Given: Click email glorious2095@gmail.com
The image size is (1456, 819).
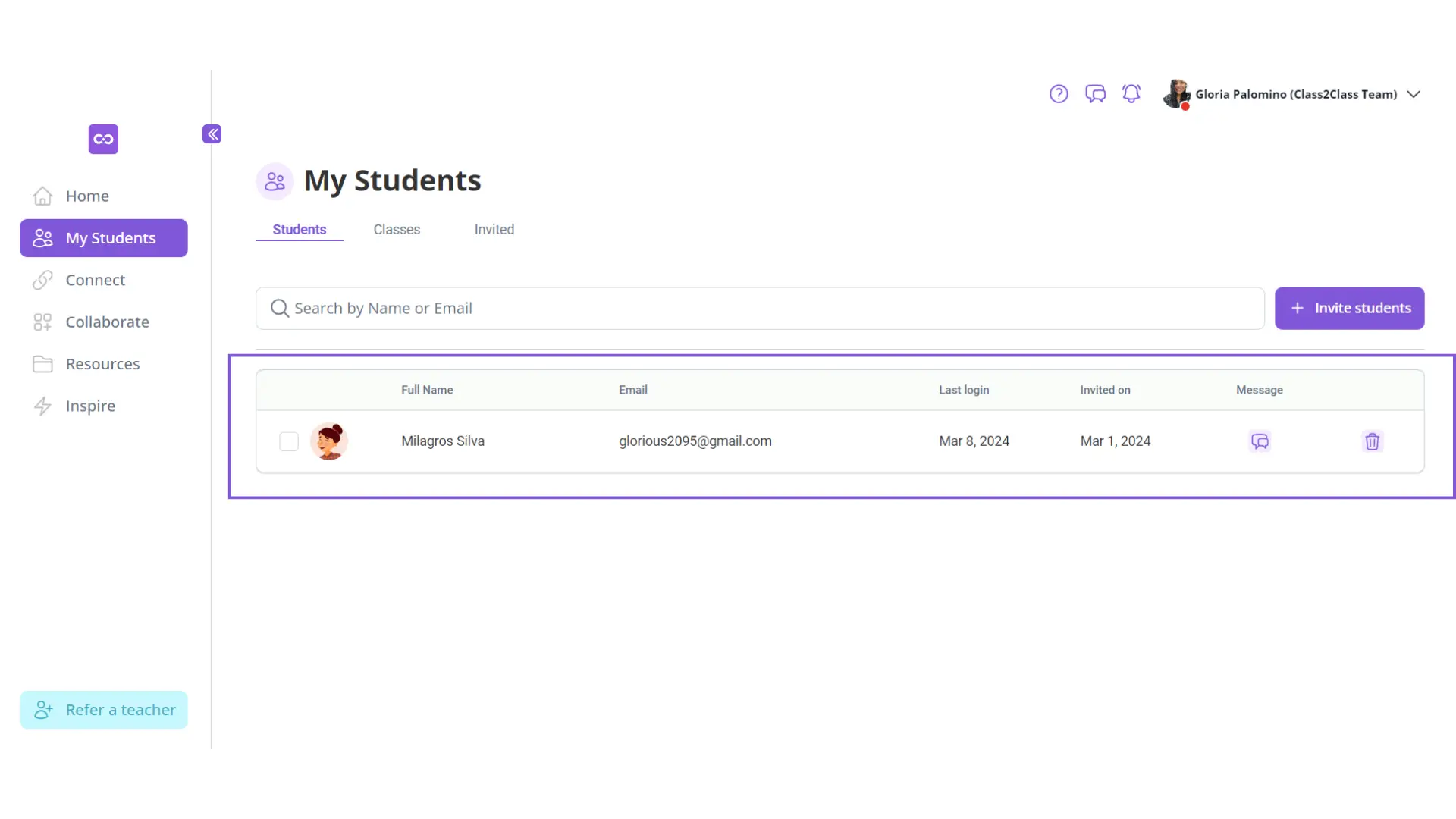Looking at the screenshot, I should pos(695,441).
